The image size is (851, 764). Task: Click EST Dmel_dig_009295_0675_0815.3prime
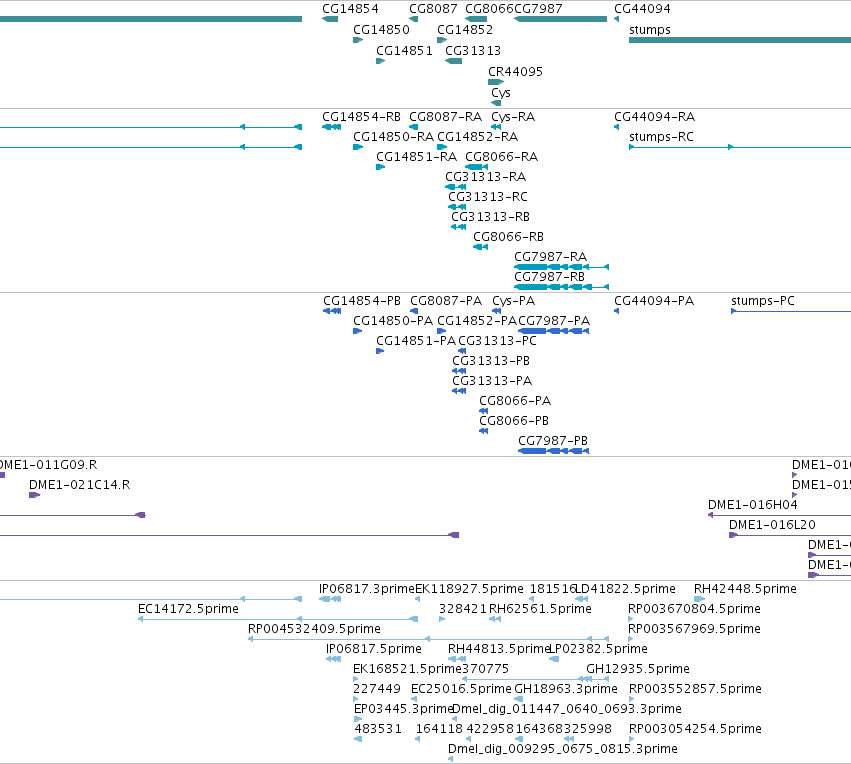tap(563, 749)
